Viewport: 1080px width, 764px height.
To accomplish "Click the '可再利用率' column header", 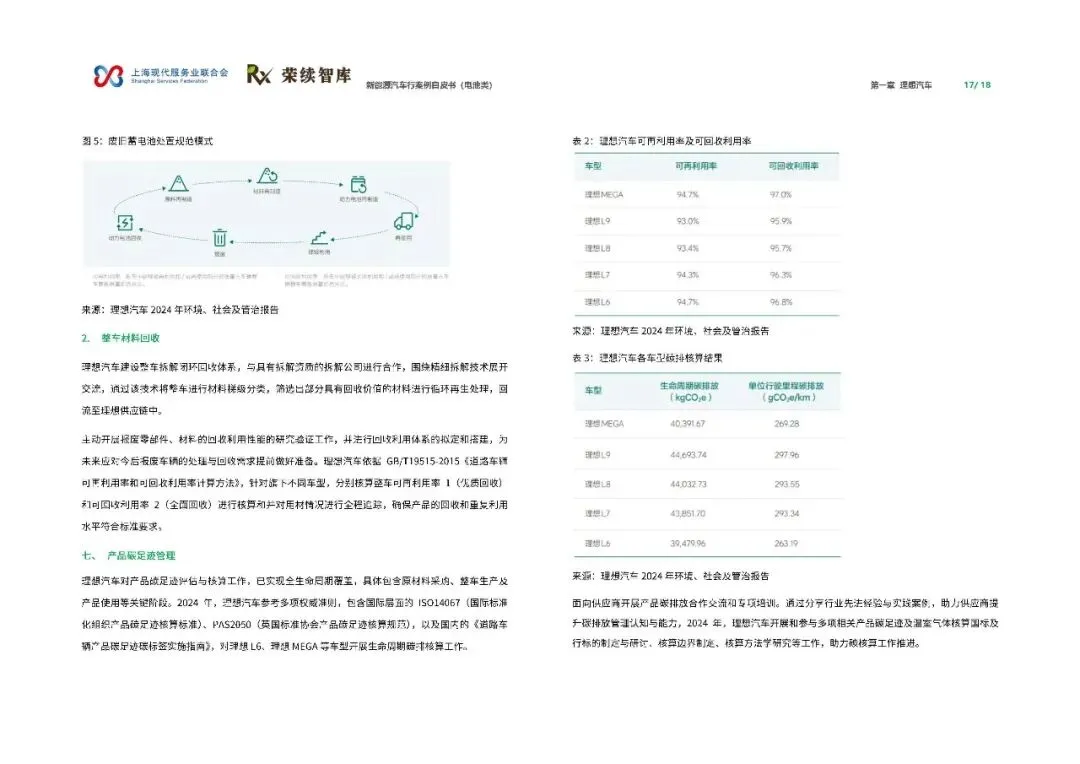I will [x=696, y=166].
